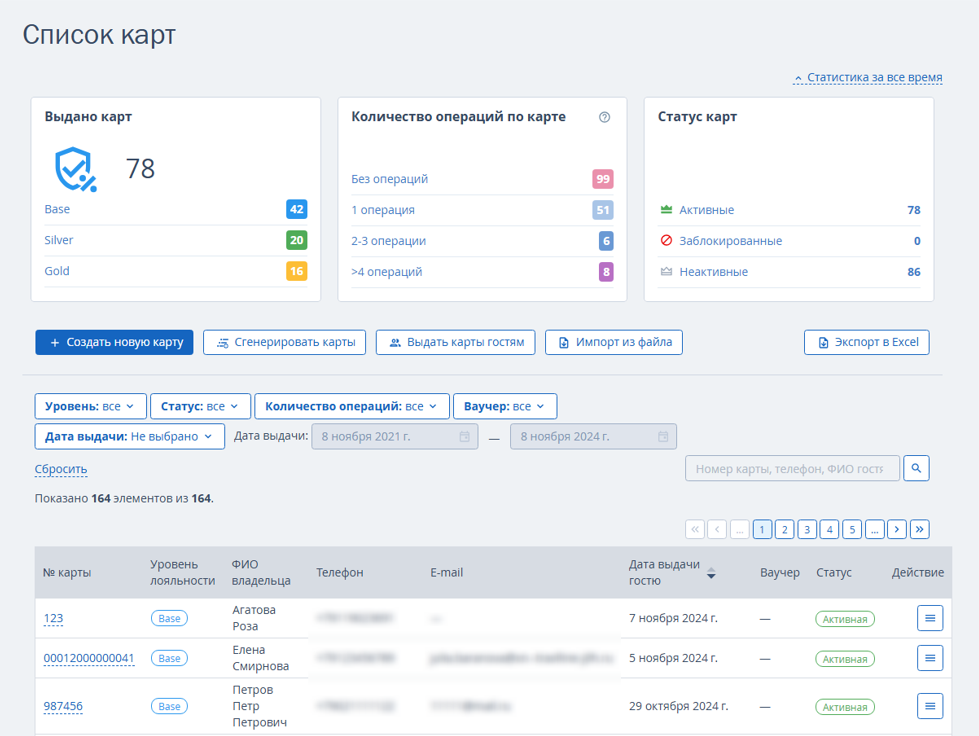The image size is (979, 736).
Task: Sort by Дата выдачи гостю arrow icon
Action: coord(711,572)
